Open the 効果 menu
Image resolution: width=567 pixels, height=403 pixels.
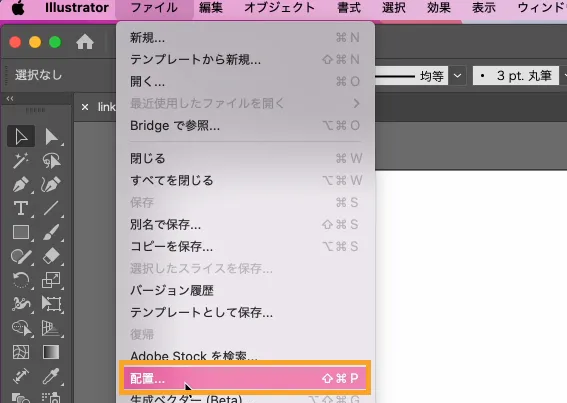tap(439, 8)
